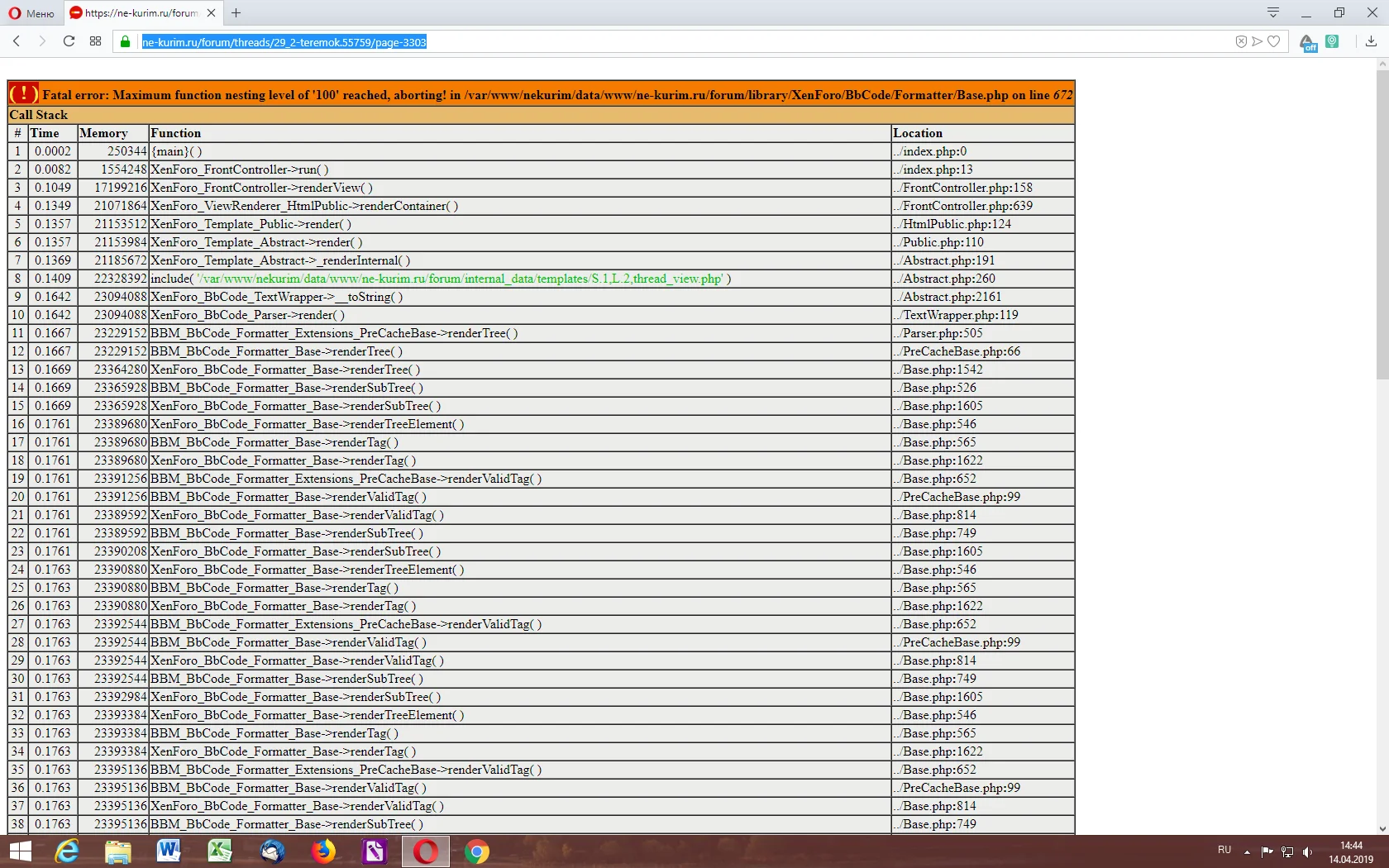Open the volume speaker tray icon
The height and width of the screenshot is (868, 1389).
point(1307,851)
